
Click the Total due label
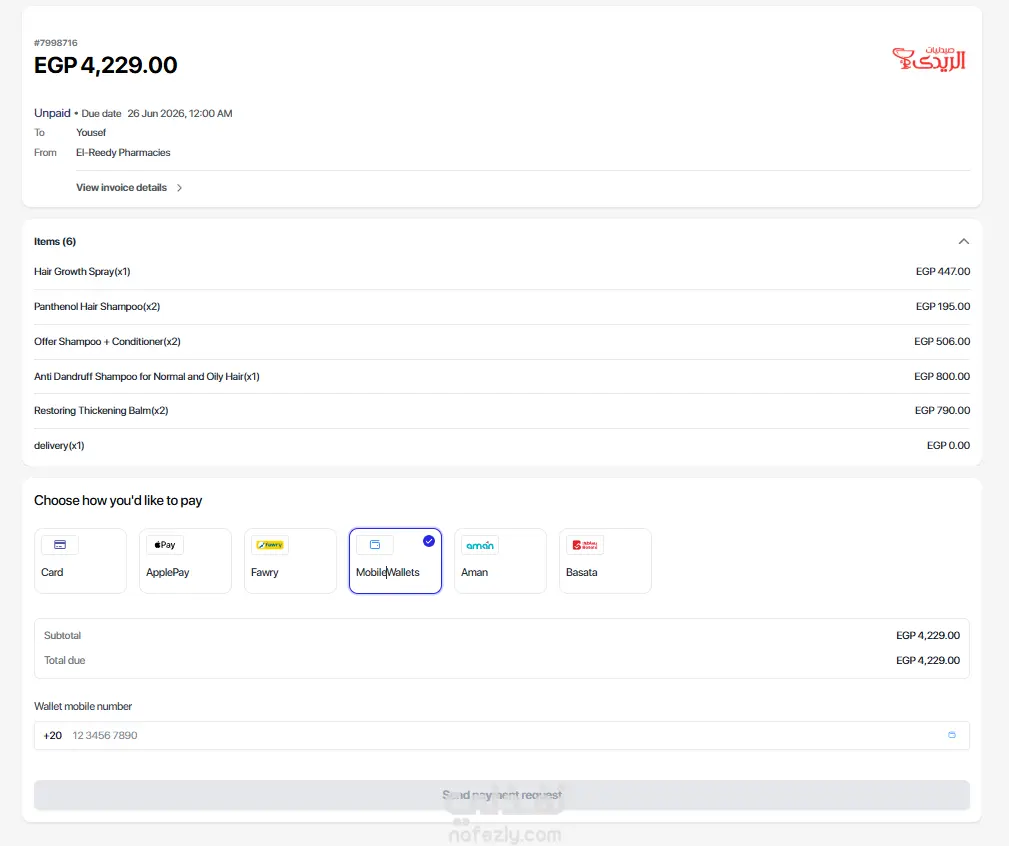pyautogui.click(x=64, y=660)
